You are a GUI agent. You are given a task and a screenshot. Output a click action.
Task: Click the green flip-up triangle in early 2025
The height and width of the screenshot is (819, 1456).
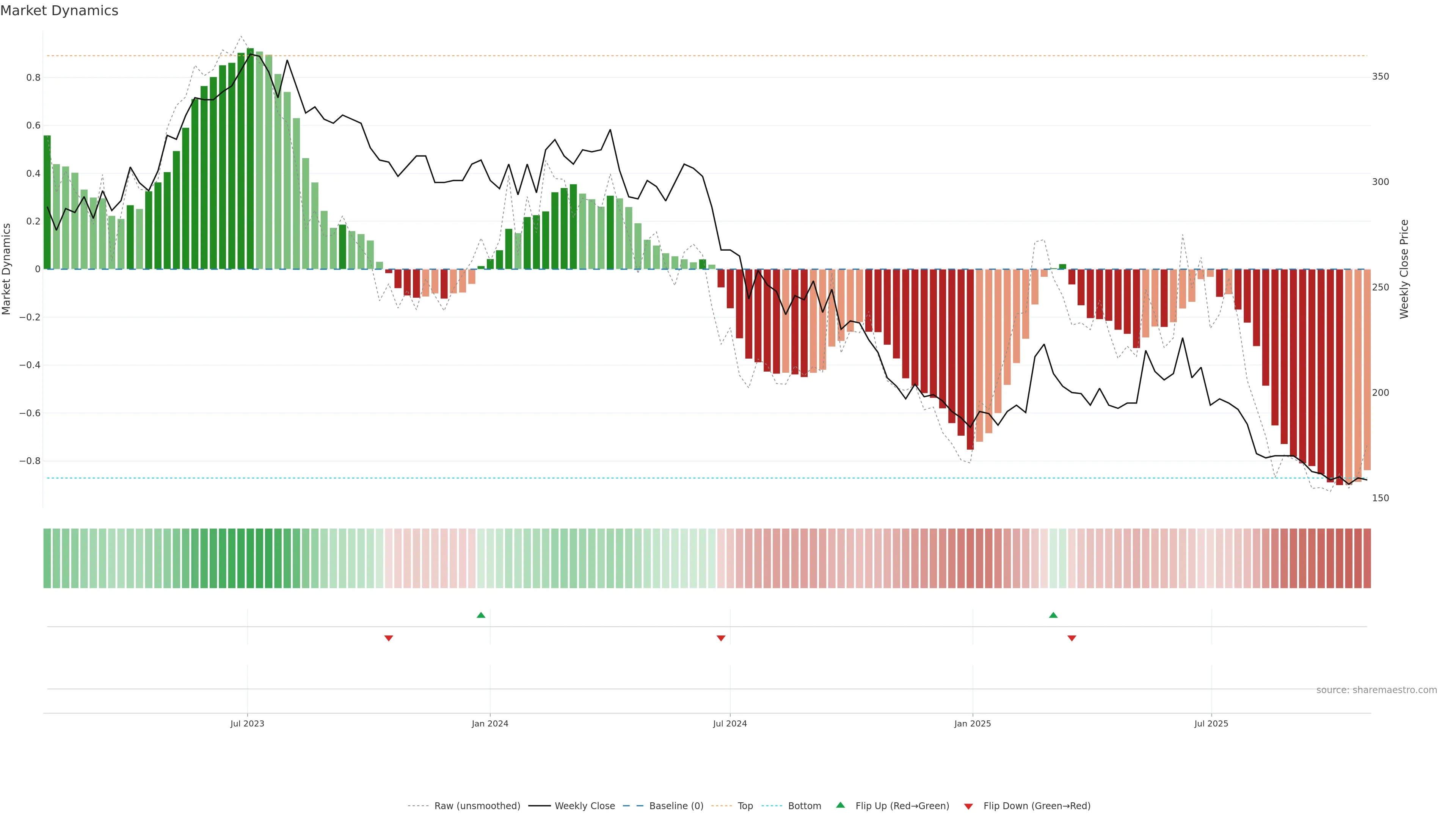point(1053,615)
